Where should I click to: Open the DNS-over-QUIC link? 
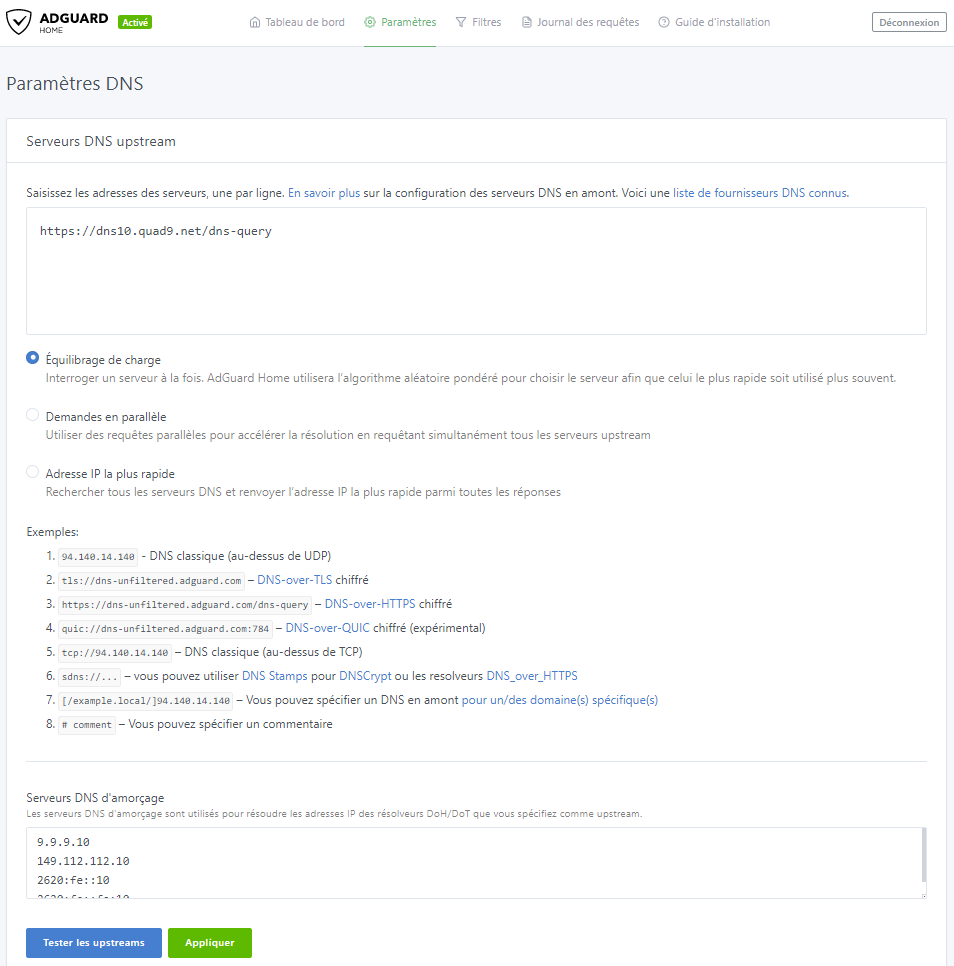tap(328, 628)
